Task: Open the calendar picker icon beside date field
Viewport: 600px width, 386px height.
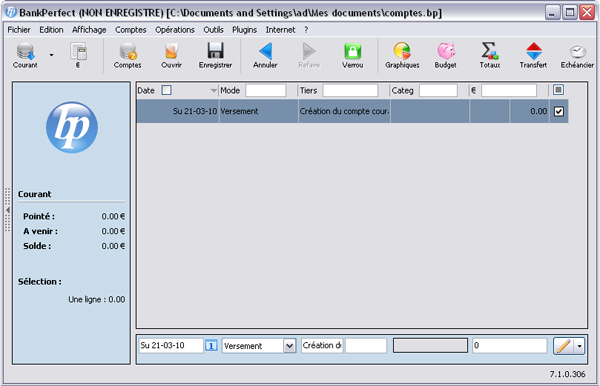Action: [x=211, y=345]
